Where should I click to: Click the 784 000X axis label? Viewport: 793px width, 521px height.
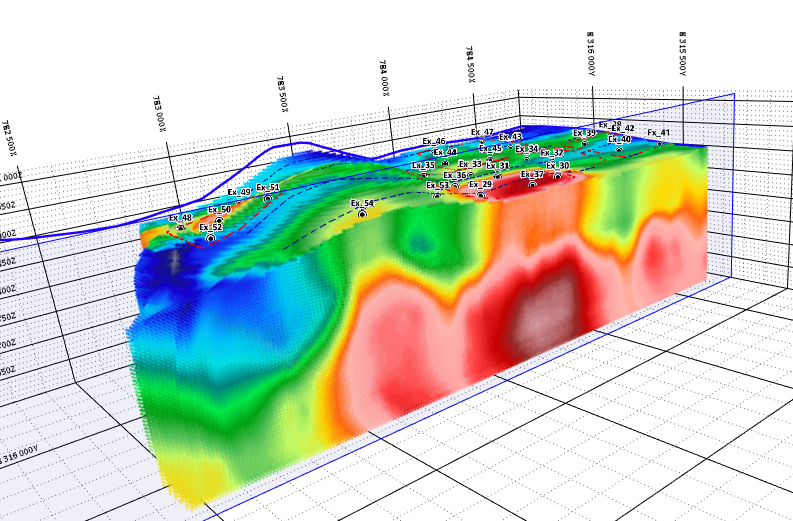pyautogui.click(x=385, y=78)
